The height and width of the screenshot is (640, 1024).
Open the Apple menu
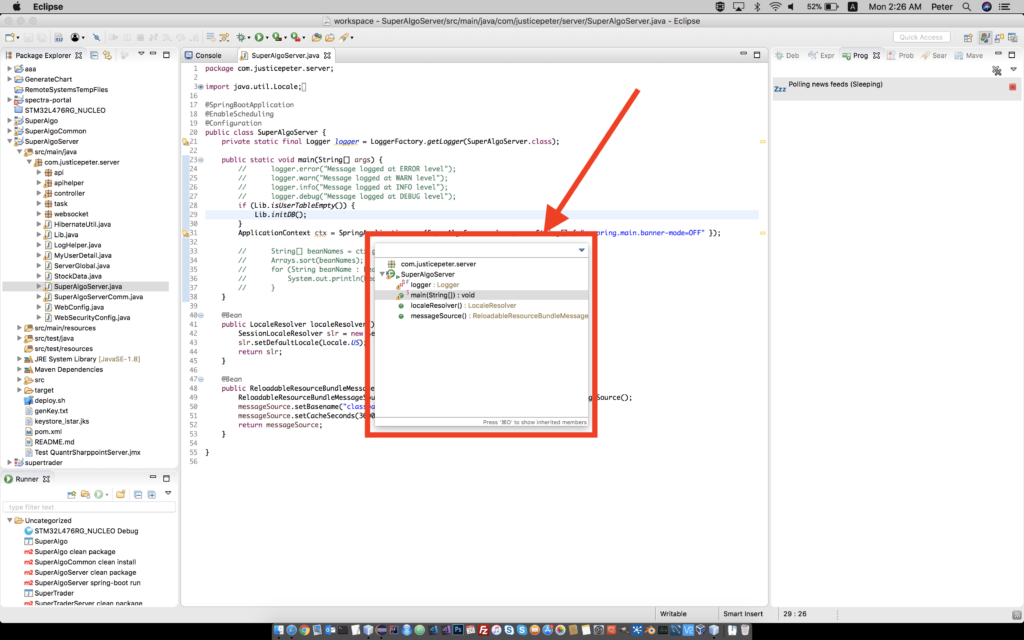click(16, 7)
